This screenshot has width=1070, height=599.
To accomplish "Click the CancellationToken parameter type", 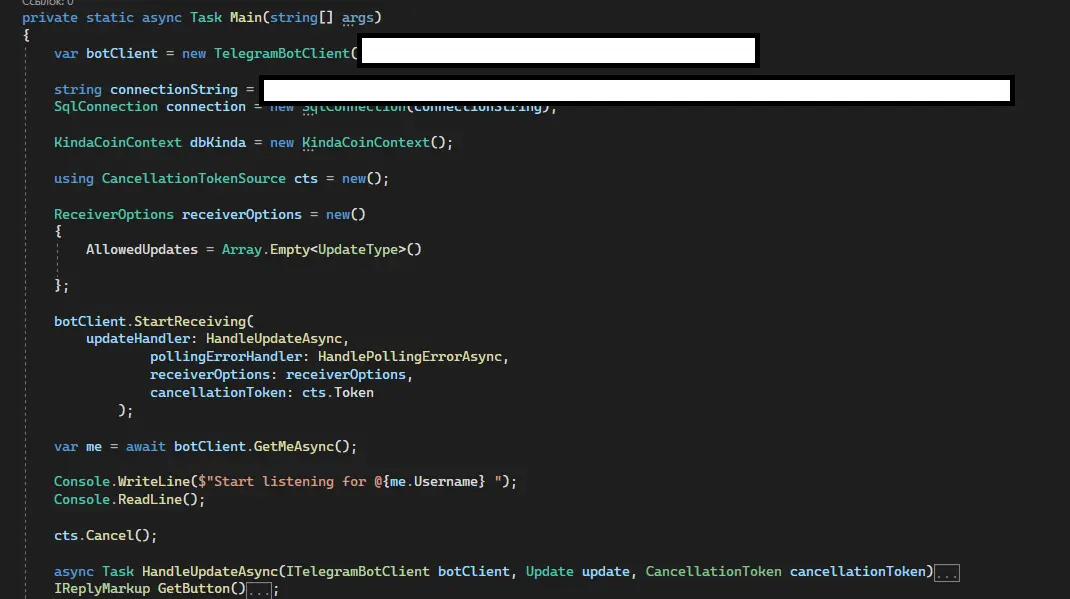I will (713, 571).
